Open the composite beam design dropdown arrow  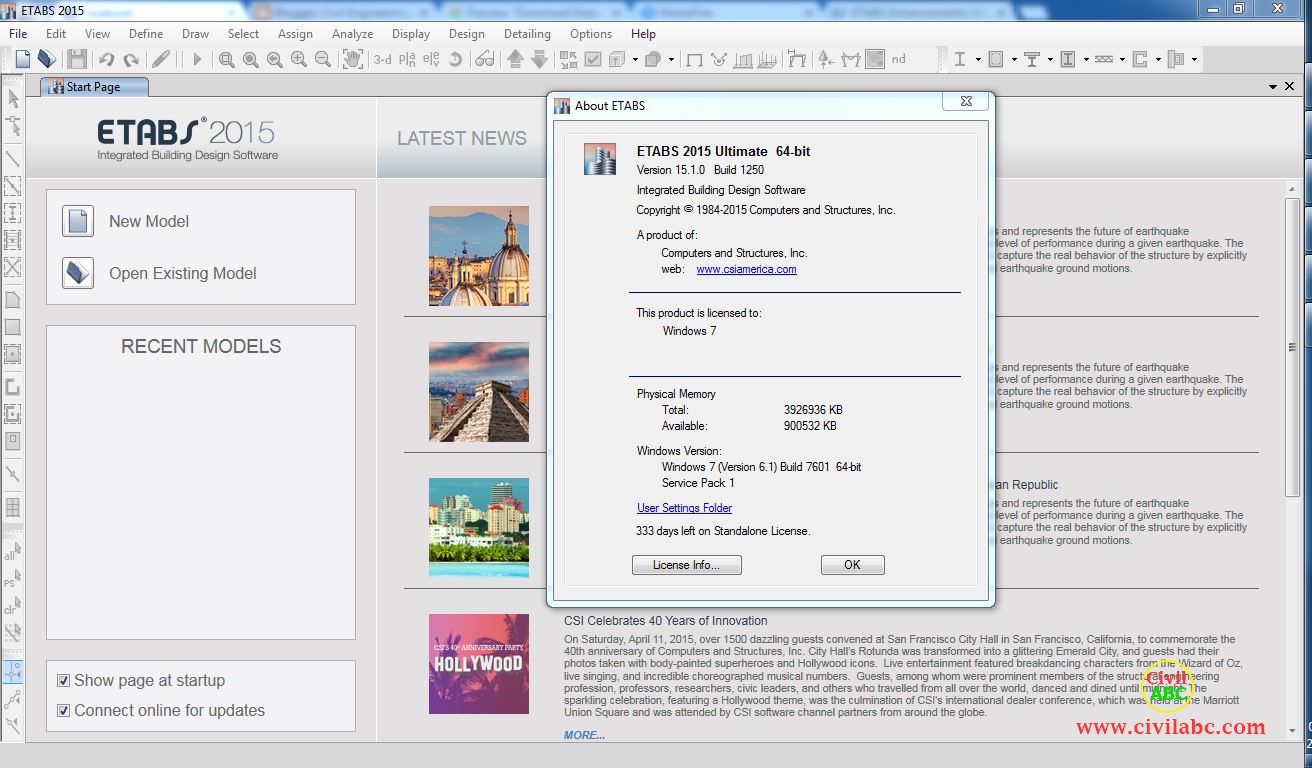[x=1050, y=60]
